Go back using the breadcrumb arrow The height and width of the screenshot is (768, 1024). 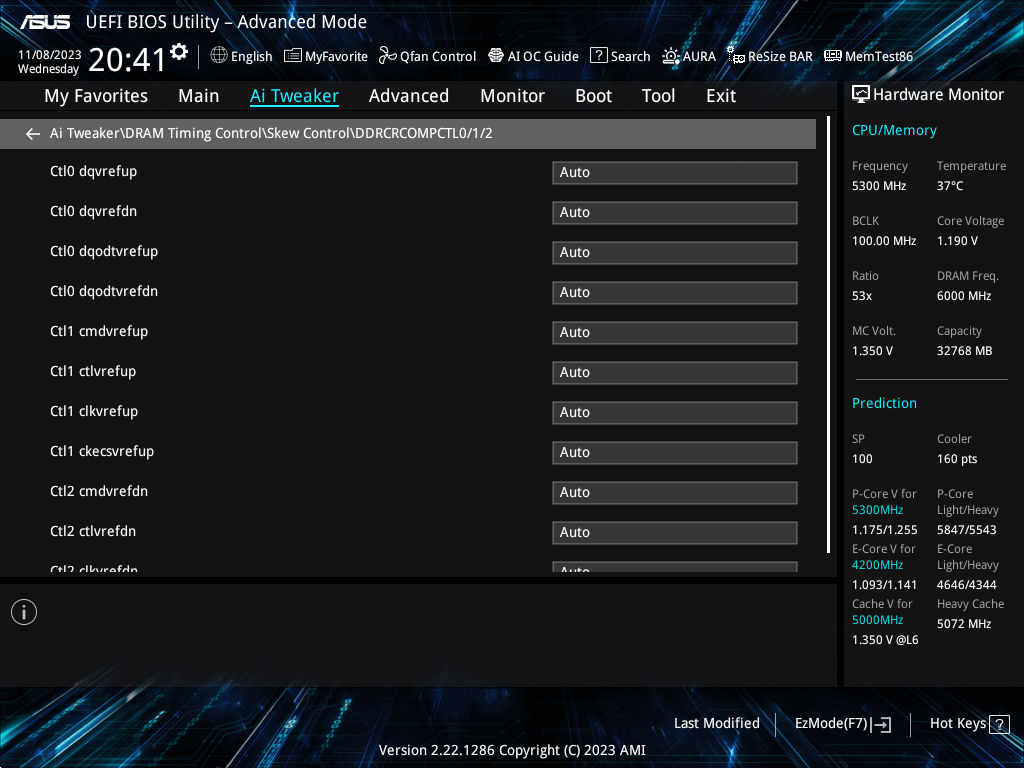(x=33, y=134)
